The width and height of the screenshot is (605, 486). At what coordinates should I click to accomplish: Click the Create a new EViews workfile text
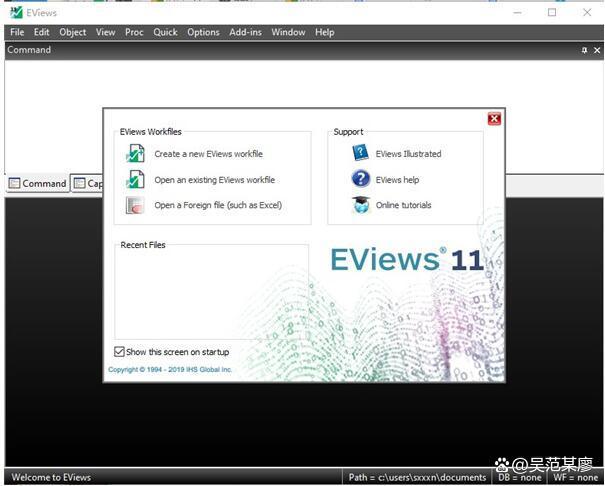208,154
